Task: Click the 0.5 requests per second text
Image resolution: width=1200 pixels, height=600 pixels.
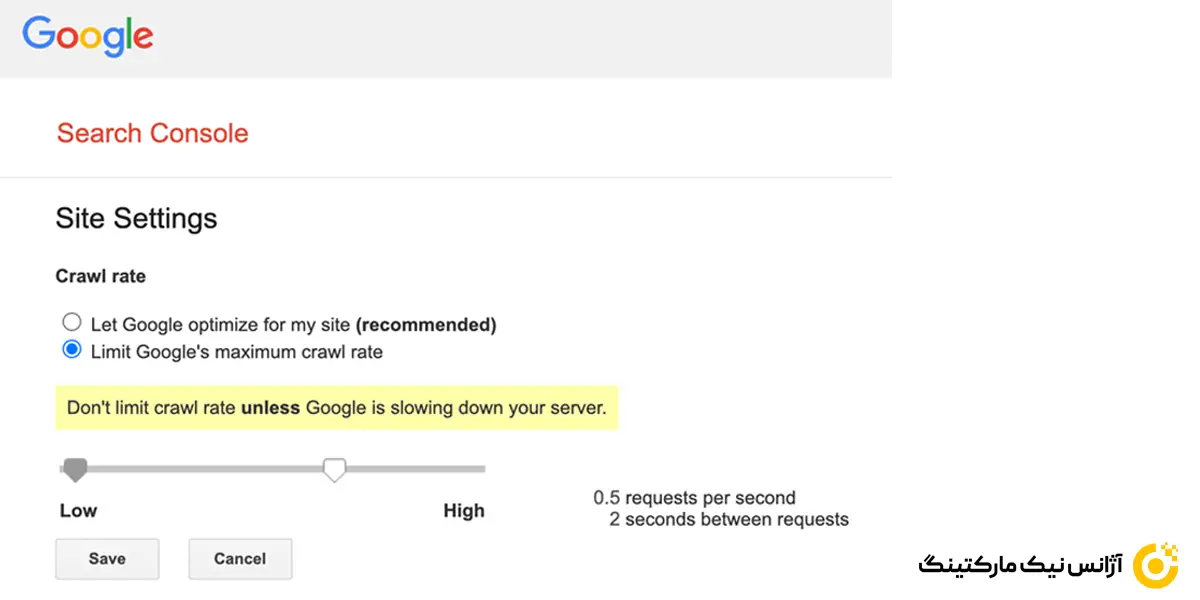Action: 694,498
